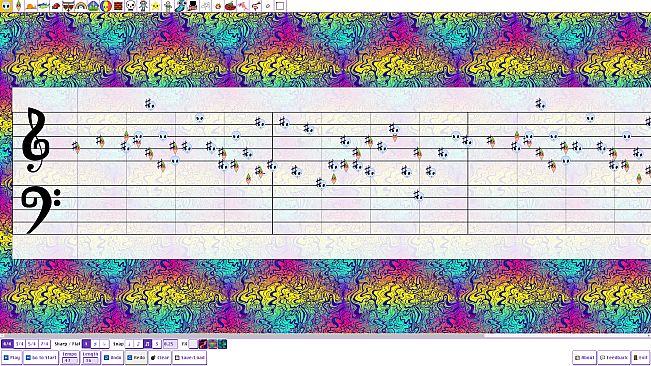The image size is (651, 366).
Task: Pick the green house instrument
Action: coord(93,6)
